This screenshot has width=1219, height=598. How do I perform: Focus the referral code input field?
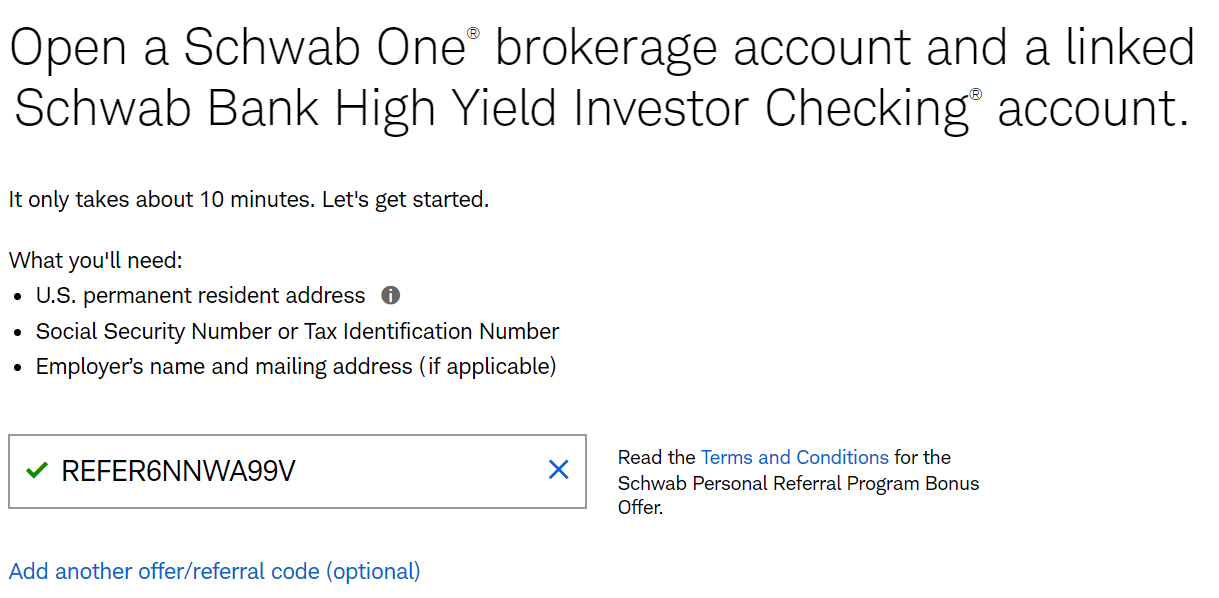420,471
